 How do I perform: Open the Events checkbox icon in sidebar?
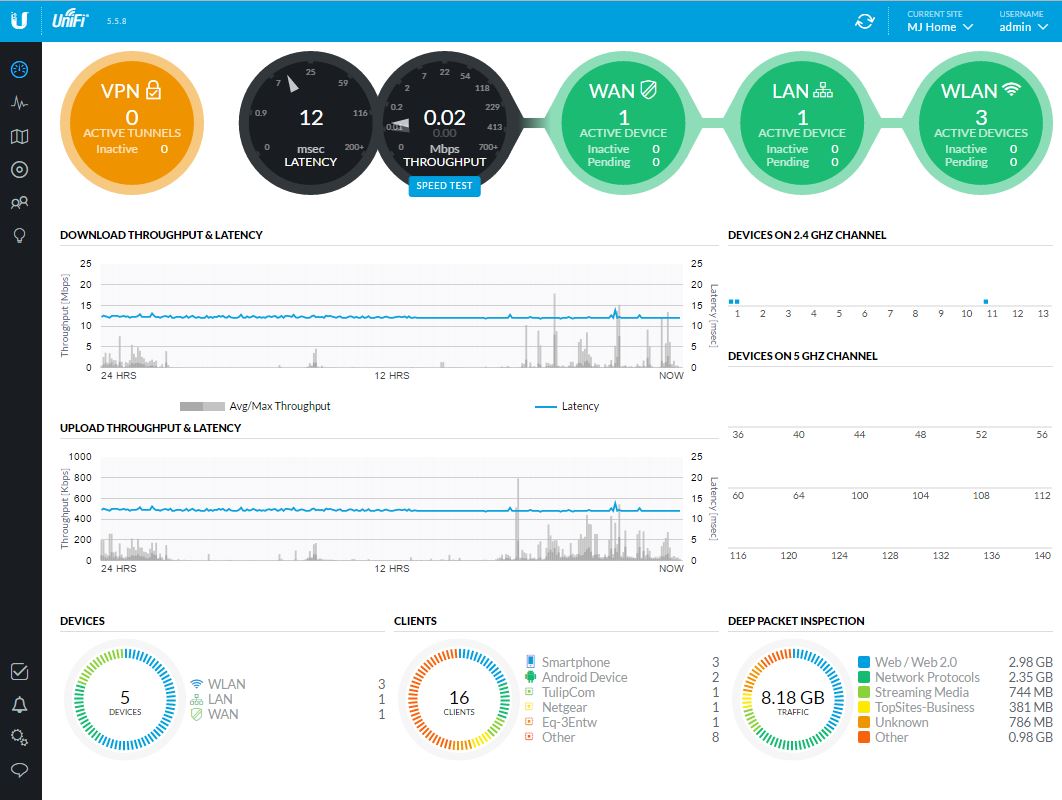tap(20, 671)
